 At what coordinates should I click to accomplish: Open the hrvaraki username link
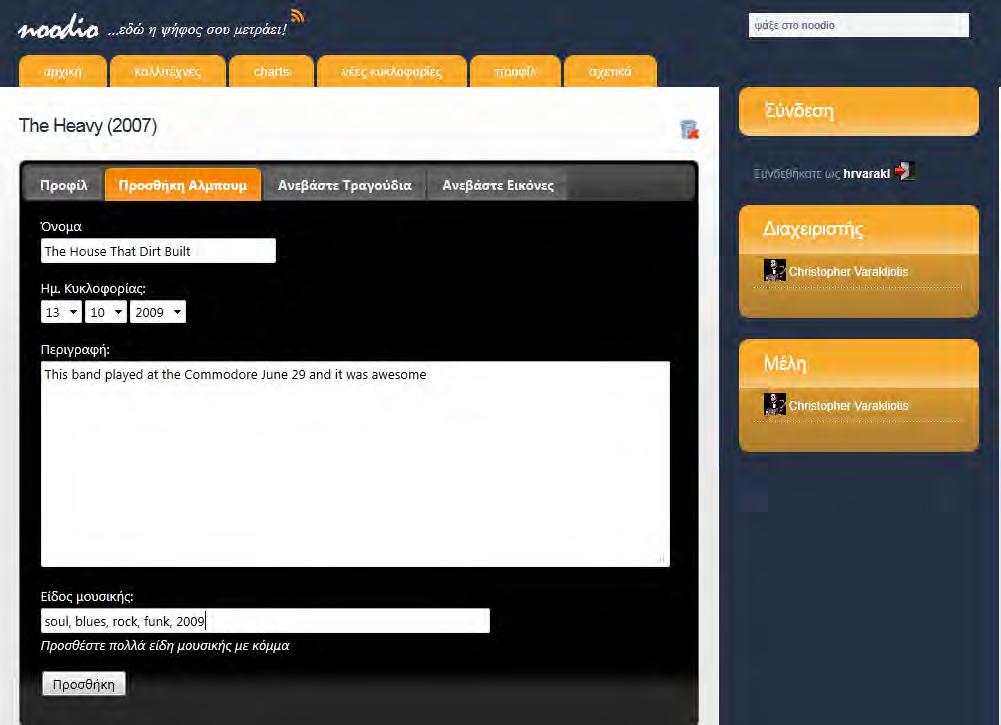tap(866, 174)
